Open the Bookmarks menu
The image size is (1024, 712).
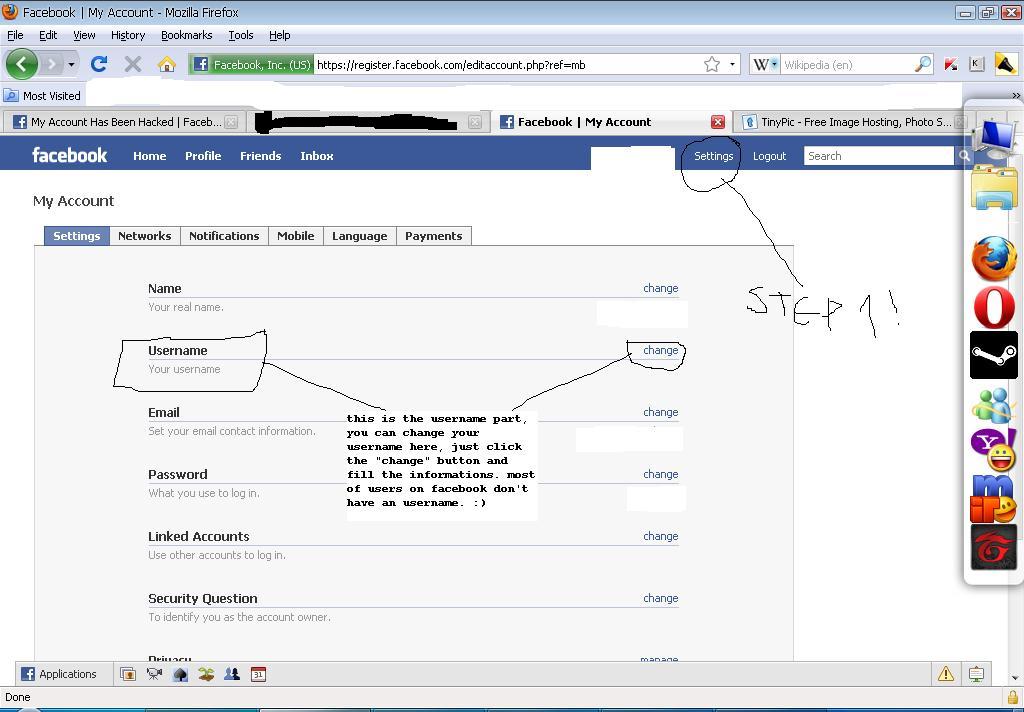[x=187, y=35]
